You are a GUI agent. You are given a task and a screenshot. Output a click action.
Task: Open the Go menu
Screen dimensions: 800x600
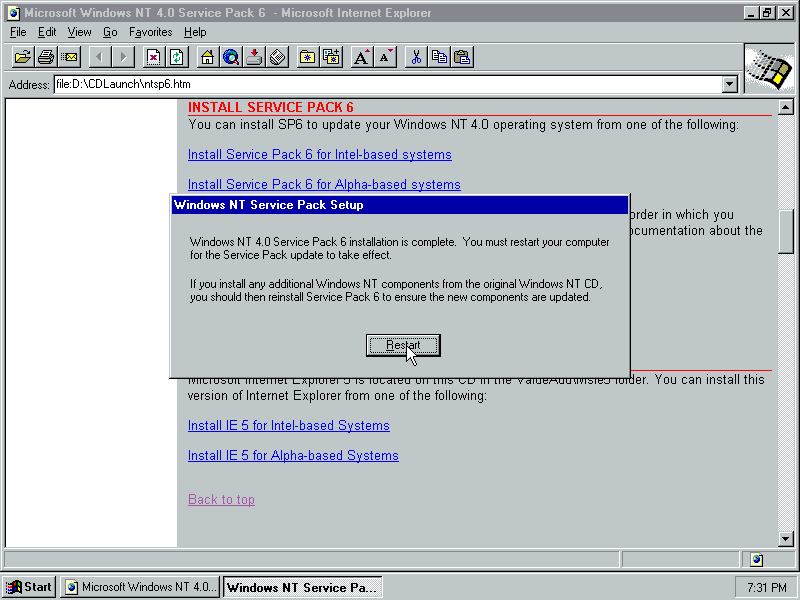point(110,32)
